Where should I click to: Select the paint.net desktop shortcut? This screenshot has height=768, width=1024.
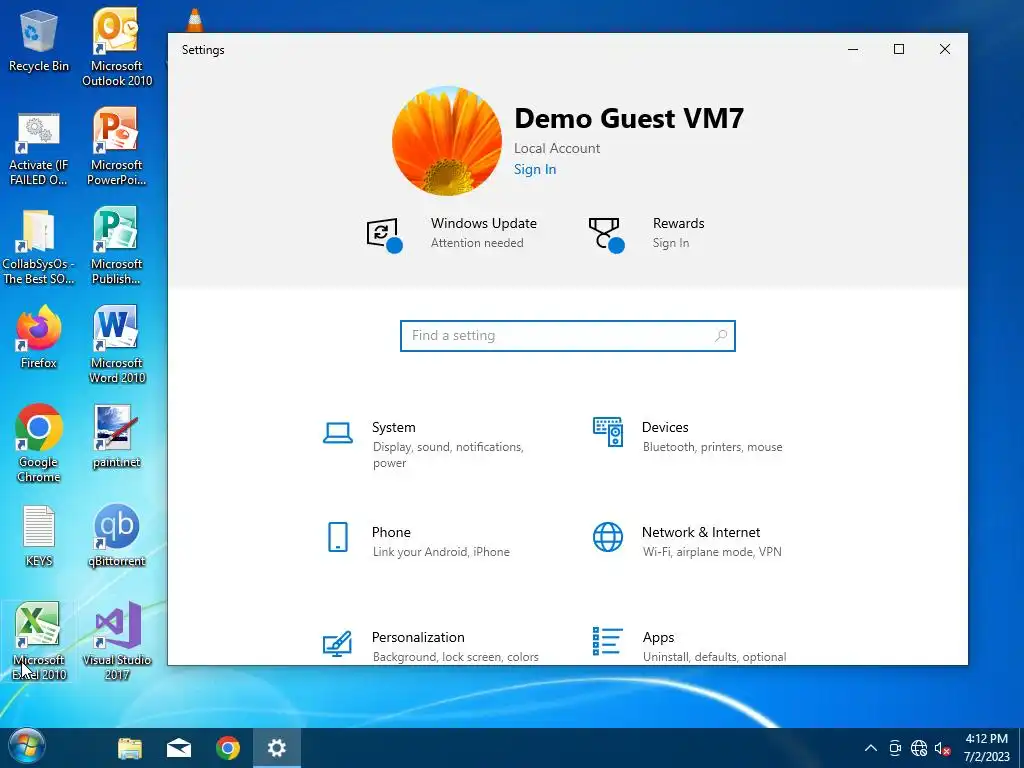click(117, 437)
